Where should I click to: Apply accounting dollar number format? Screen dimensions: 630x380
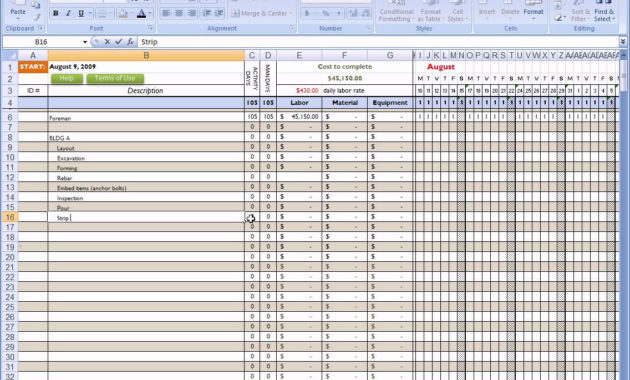[307, 13]
